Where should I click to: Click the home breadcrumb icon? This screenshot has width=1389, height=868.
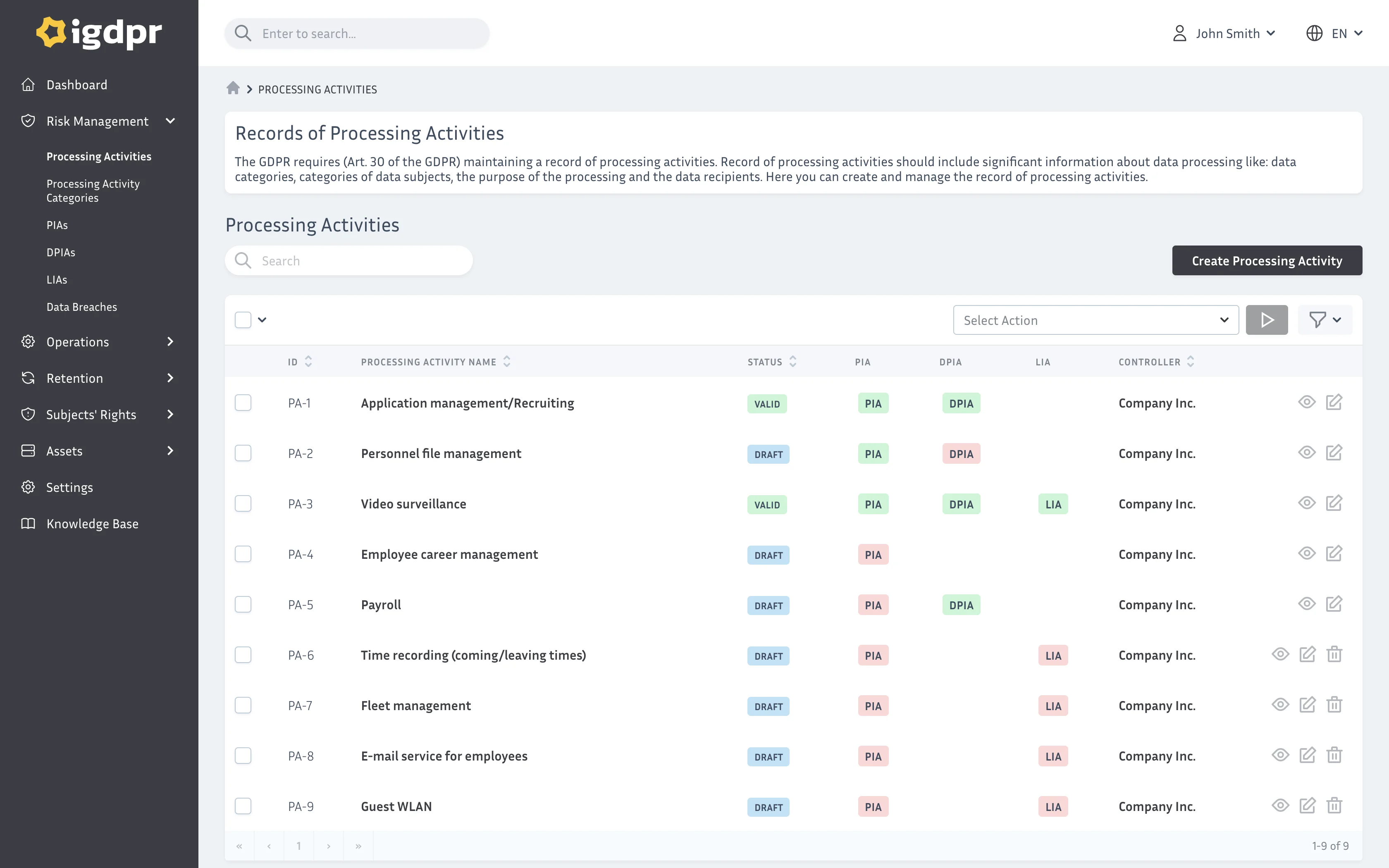pyautogui.click(x=232, y=88)
